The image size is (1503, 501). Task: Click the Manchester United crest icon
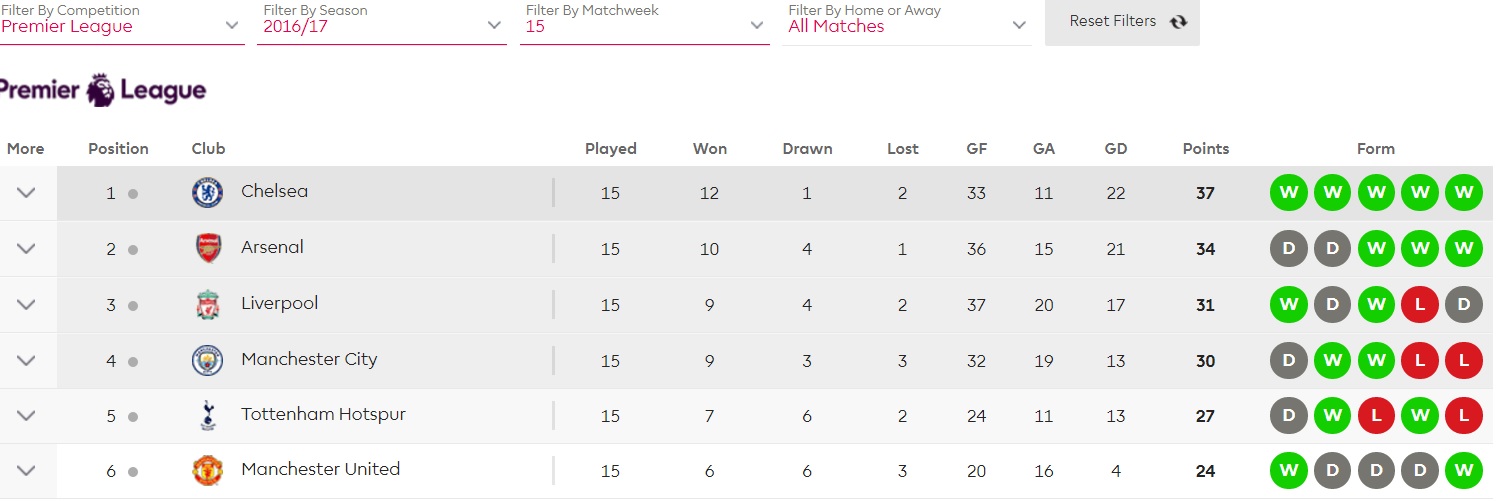[208, 471]
